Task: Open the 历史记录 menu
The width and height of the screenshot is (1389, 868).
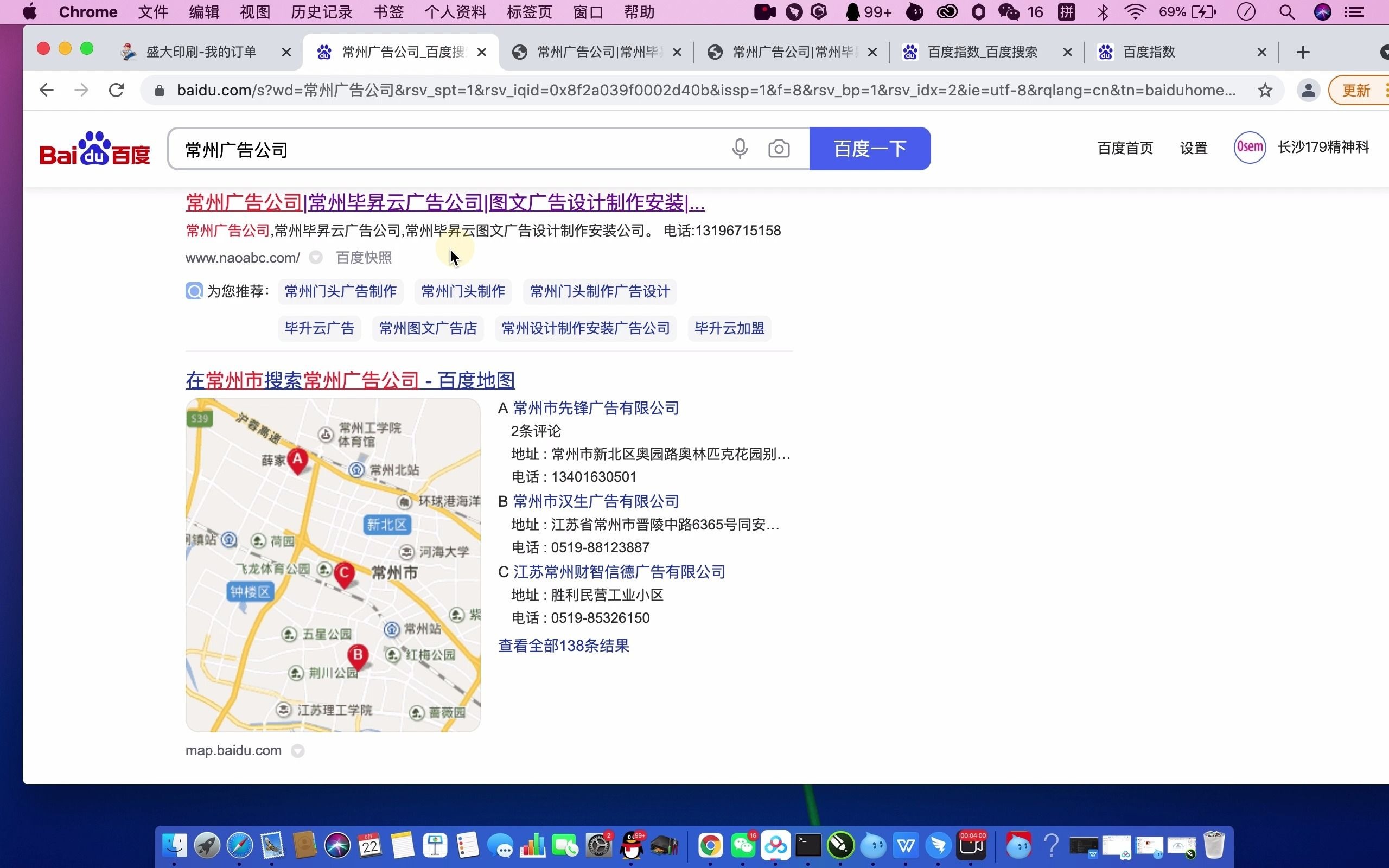Action: point(321,12)
